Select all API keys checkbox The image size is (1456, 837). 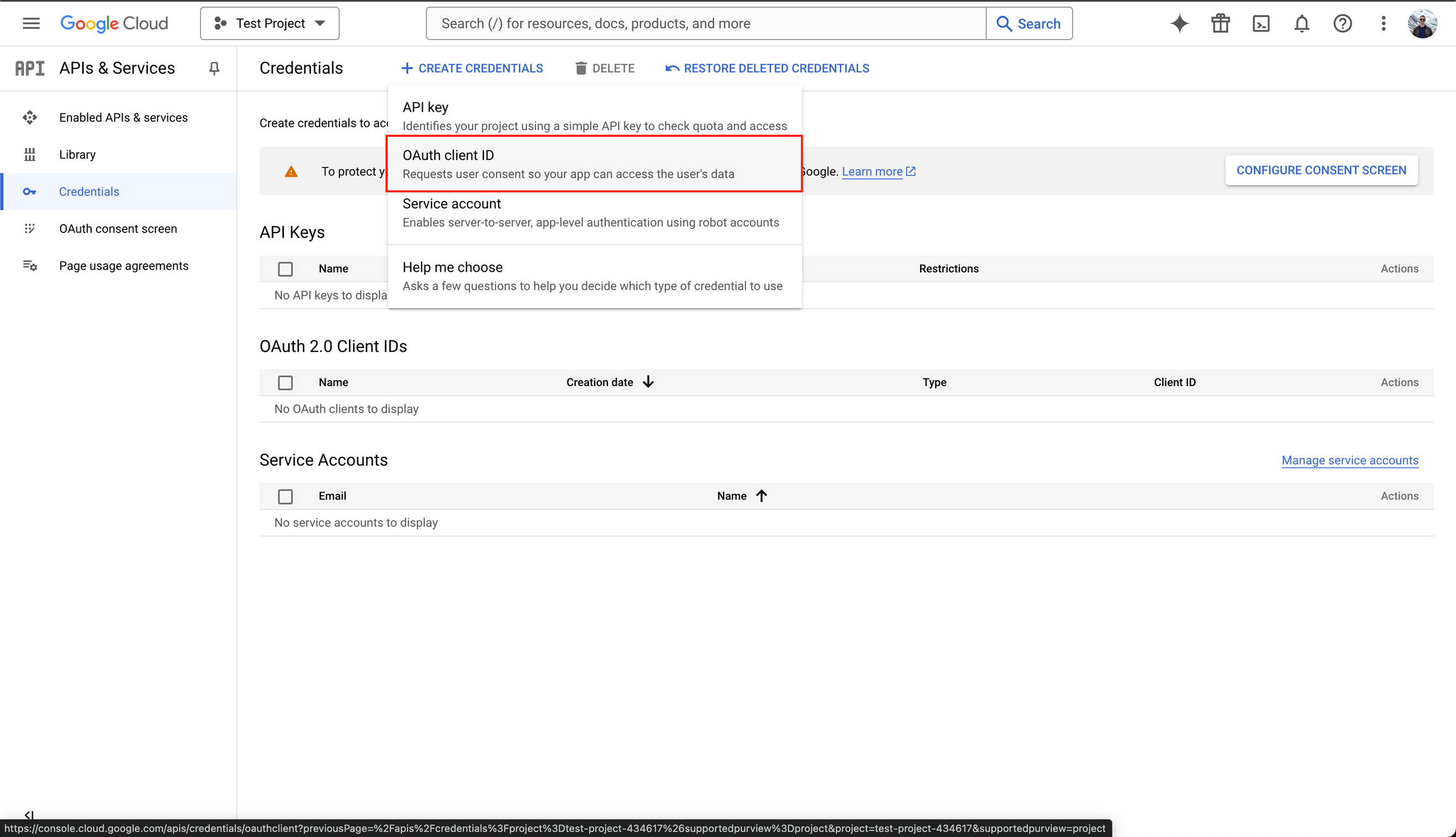285,268
